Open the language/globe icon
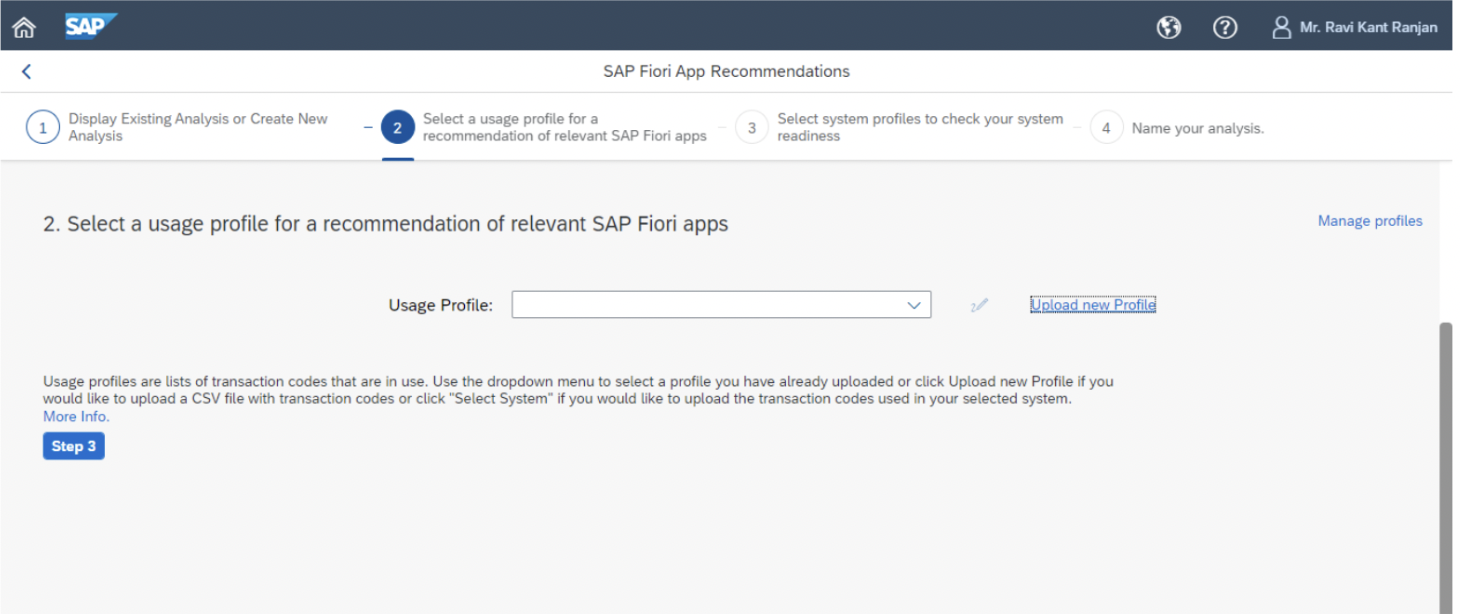The image size is (1460, 614). click(x=1169, y=27)
